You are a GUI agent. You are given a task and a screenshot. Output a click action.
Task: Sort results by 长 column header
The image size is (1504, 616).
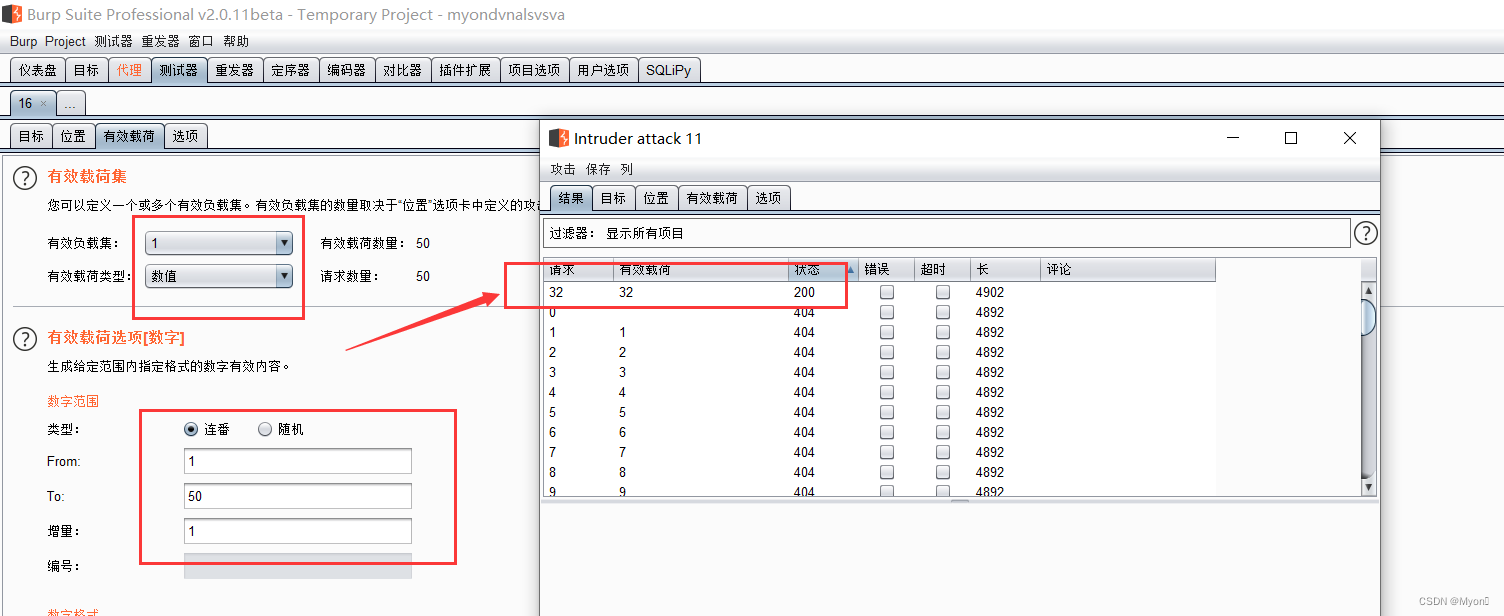coord(1005,270)
